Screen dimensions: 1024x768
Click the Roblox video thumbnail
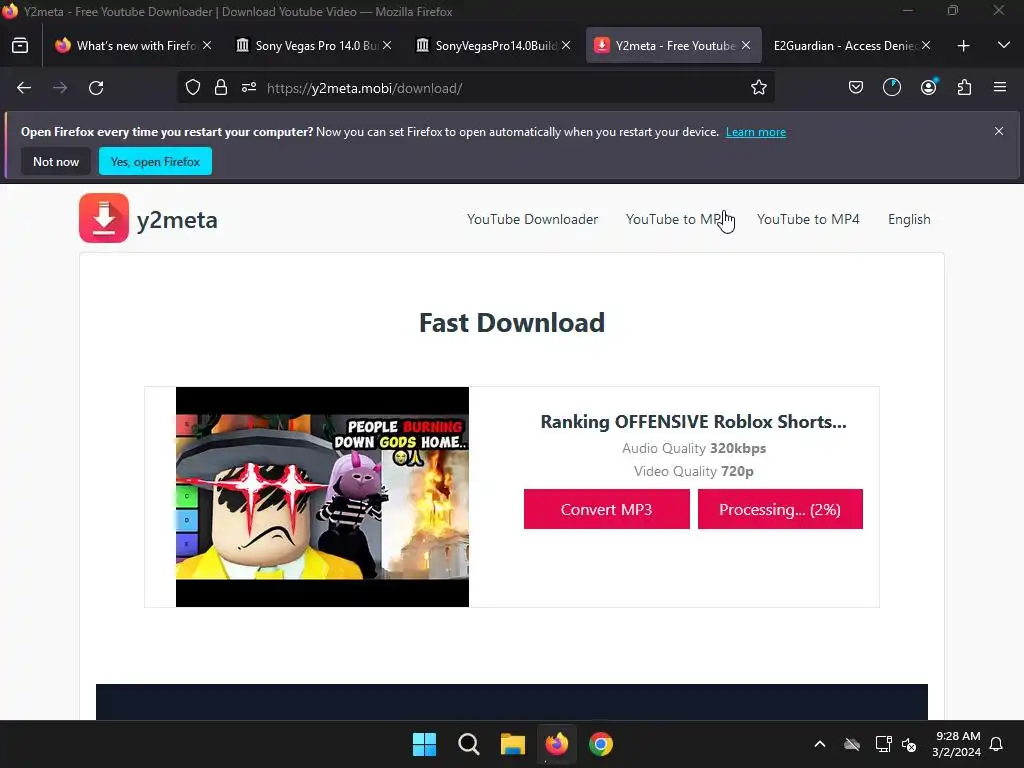coord(322,497)
